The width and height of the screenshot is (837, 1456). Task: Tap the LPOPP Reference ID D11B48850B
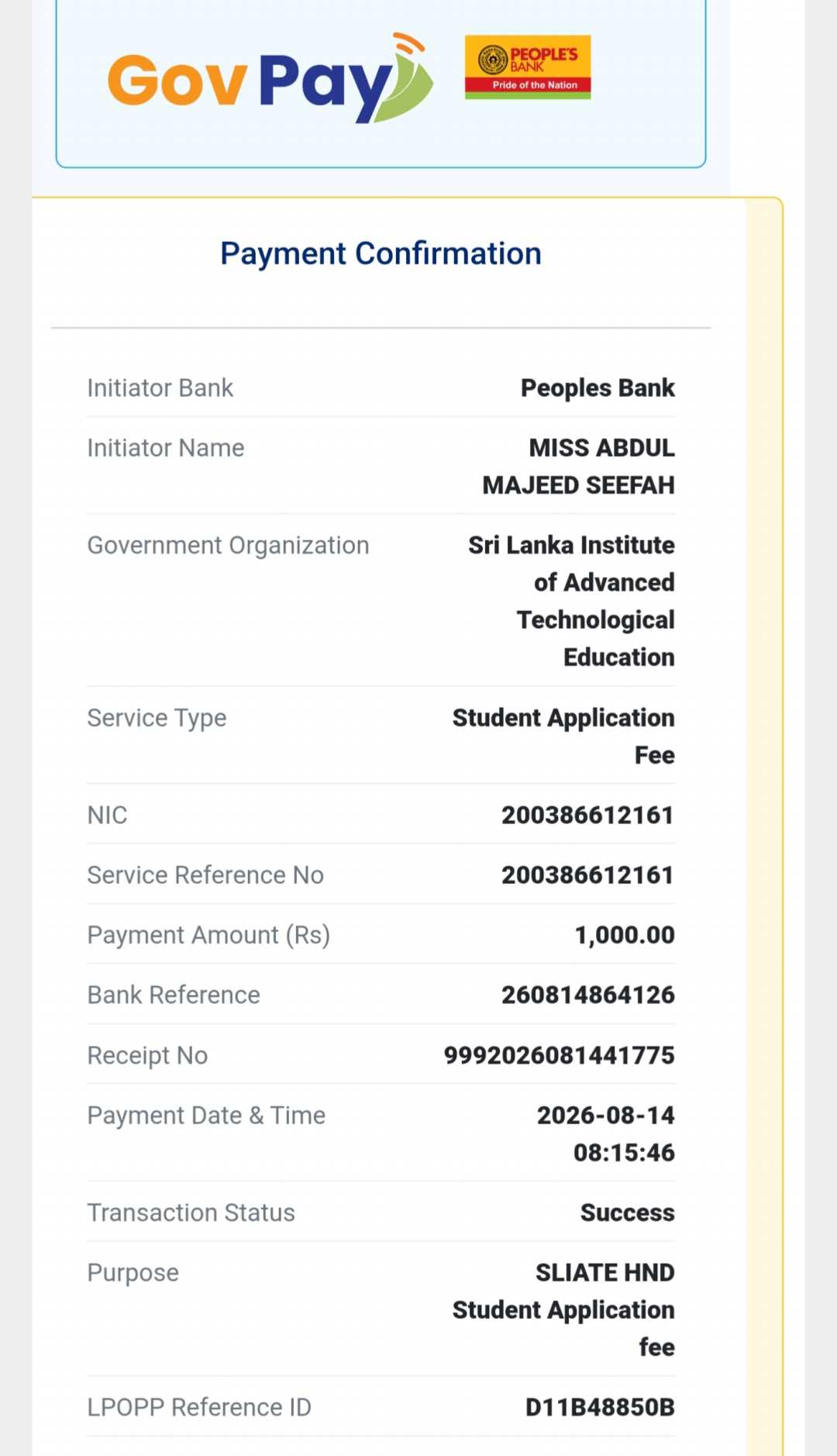600,1407
